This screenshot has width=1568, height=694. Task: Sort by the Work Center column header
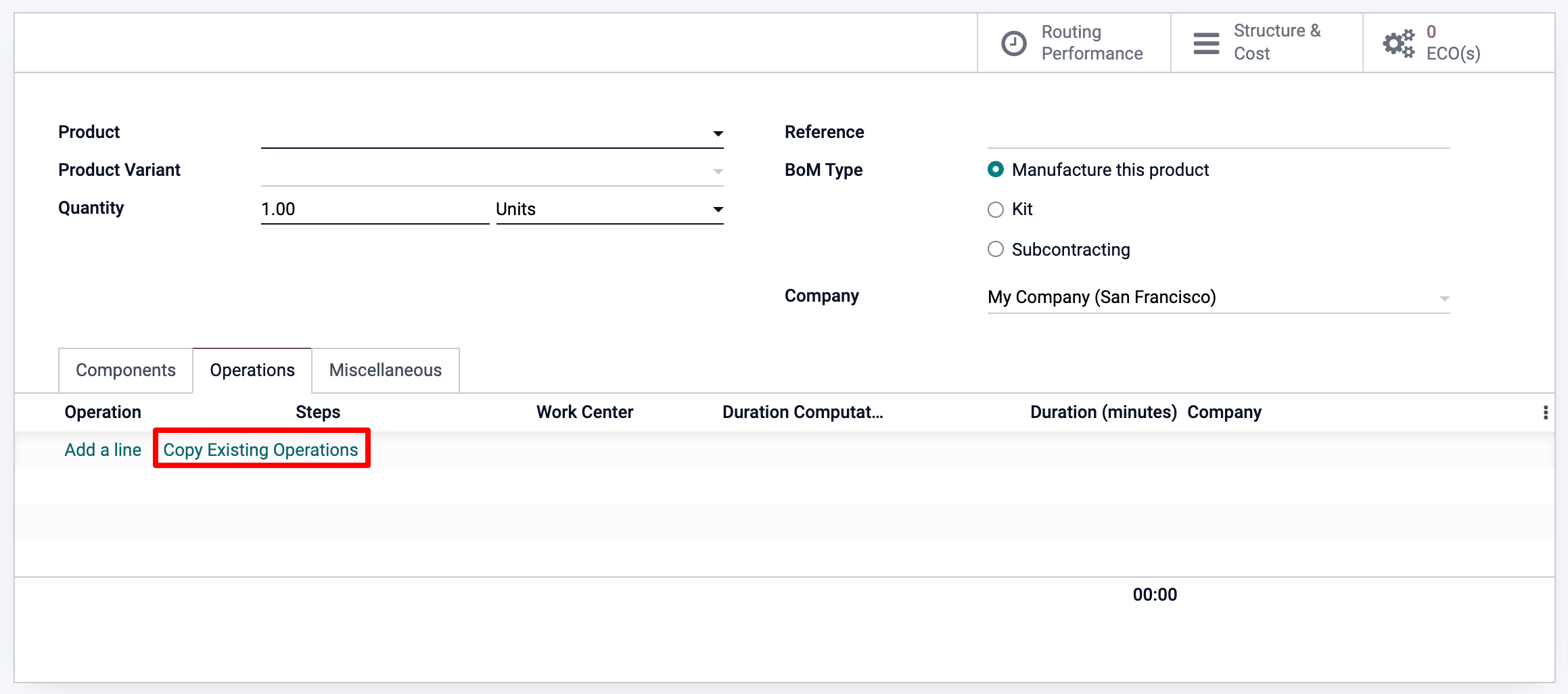[x=584, y=412]
